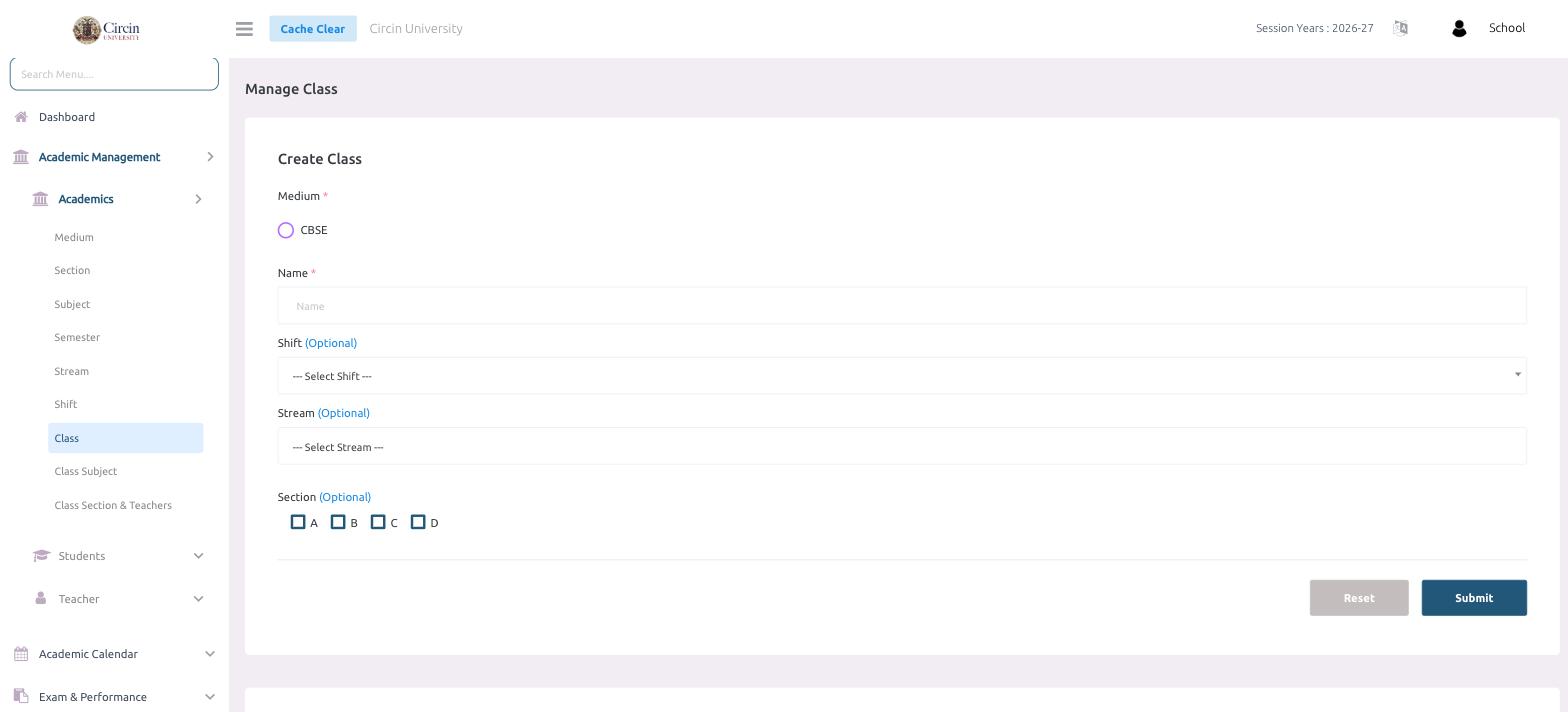
Task: Focus the Search Menu input
Action: (114, 74)
